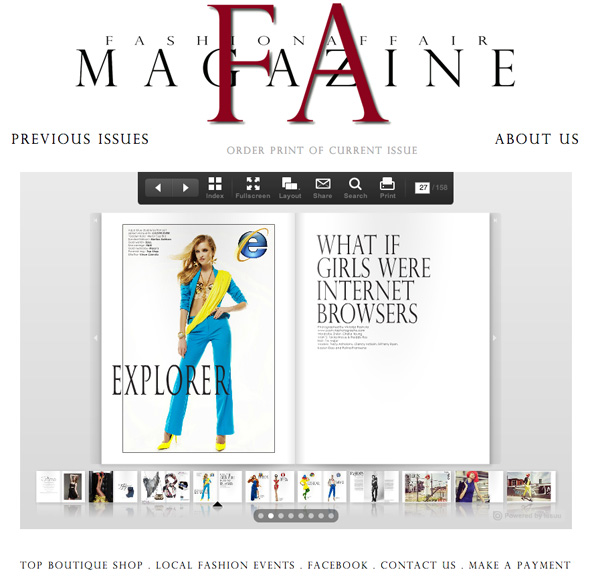The image size is (590, 586).
Task: Change the page Layout
Action: (x=290, y=188)
